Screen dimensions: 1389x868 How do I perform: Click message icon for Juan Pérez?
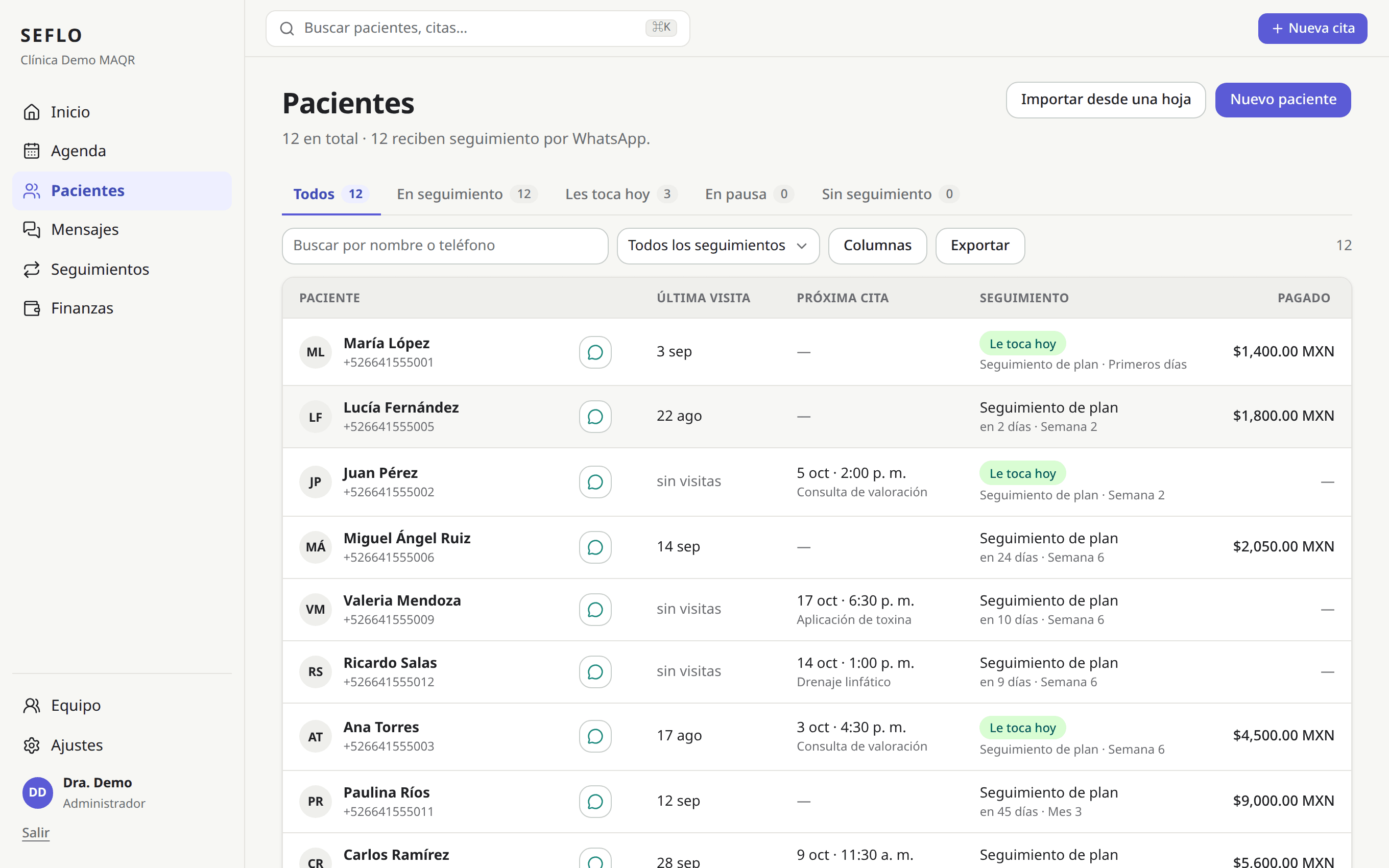(x=595, y=481)
